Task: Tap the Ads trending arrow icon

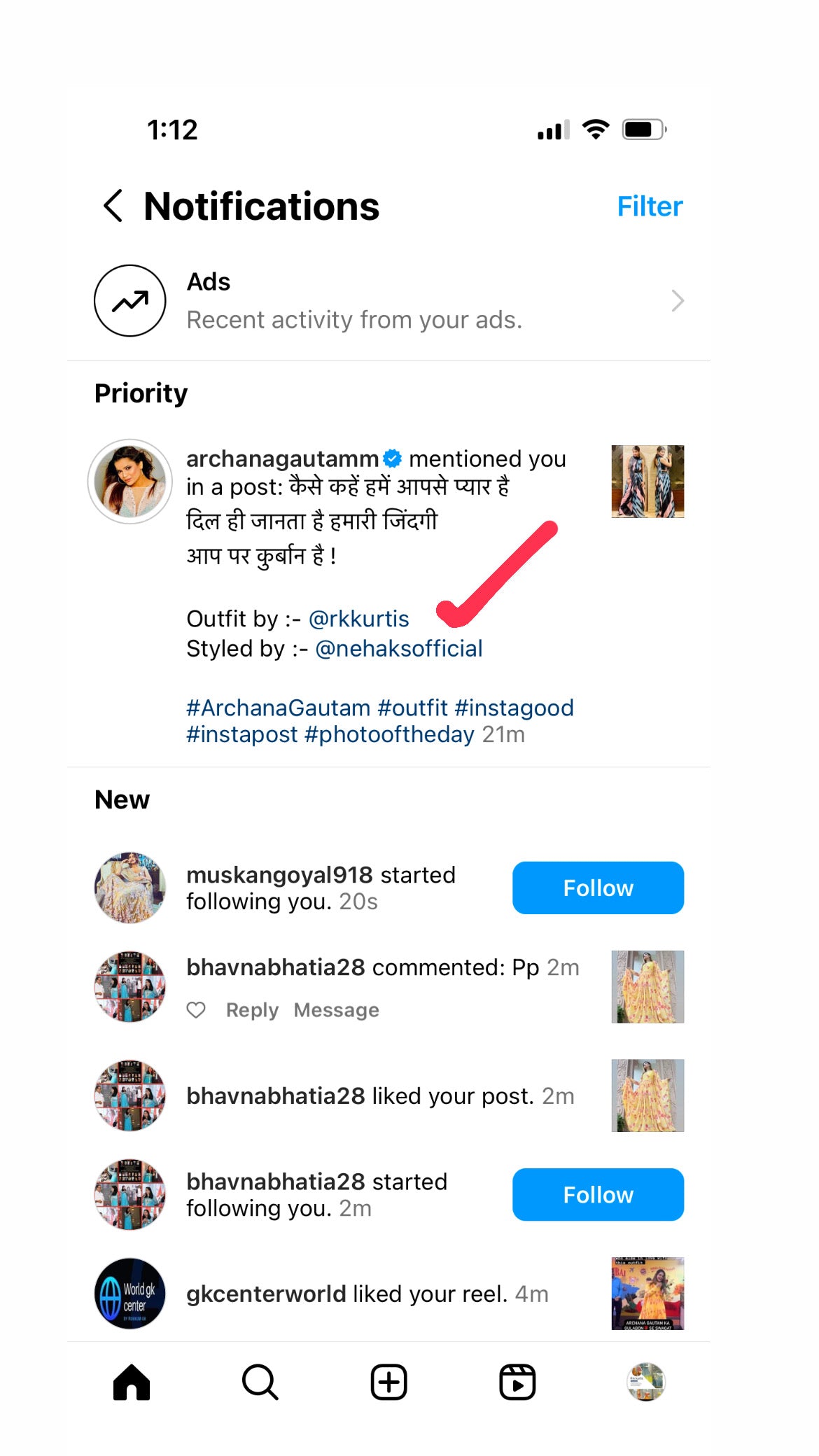Action: point(130,301)
